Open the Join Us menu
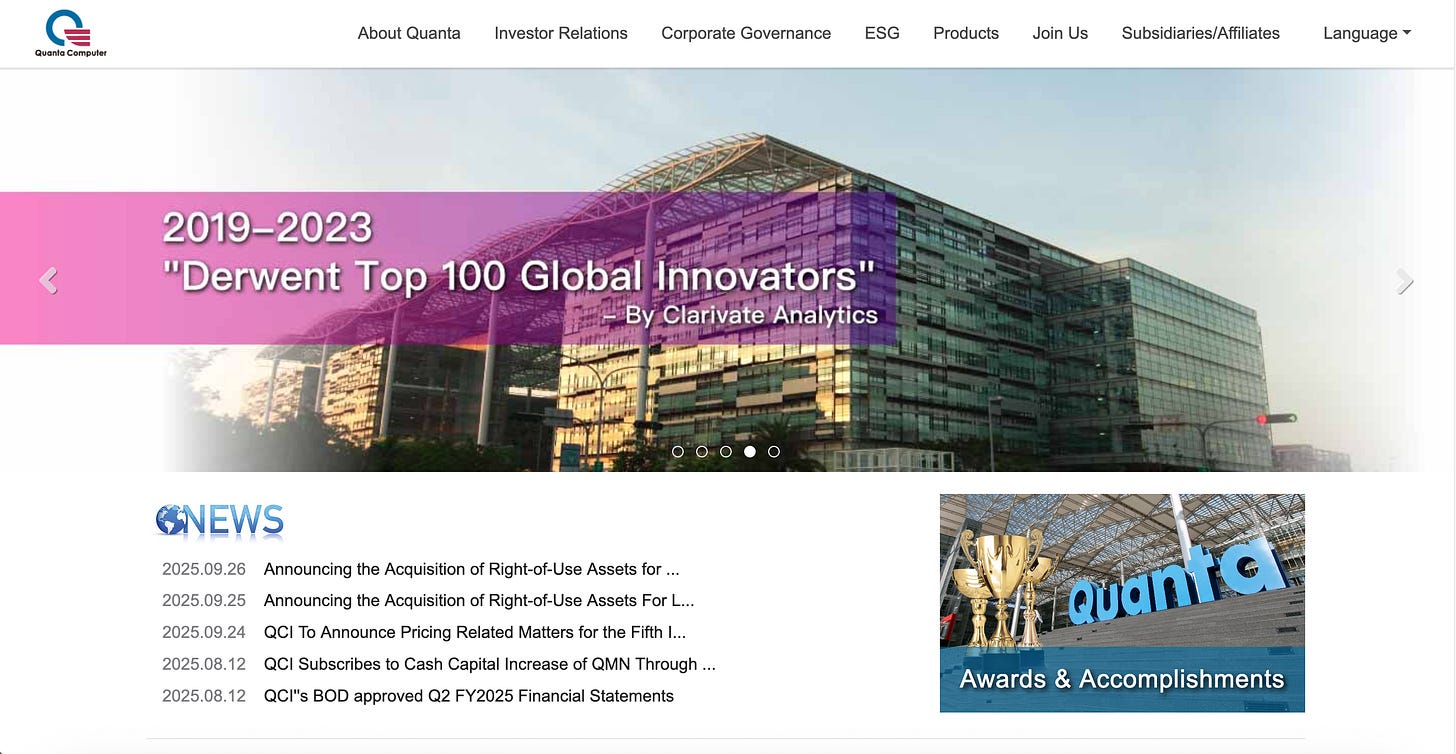Viewport: 1456px width, 754px height. point(1060,33)
